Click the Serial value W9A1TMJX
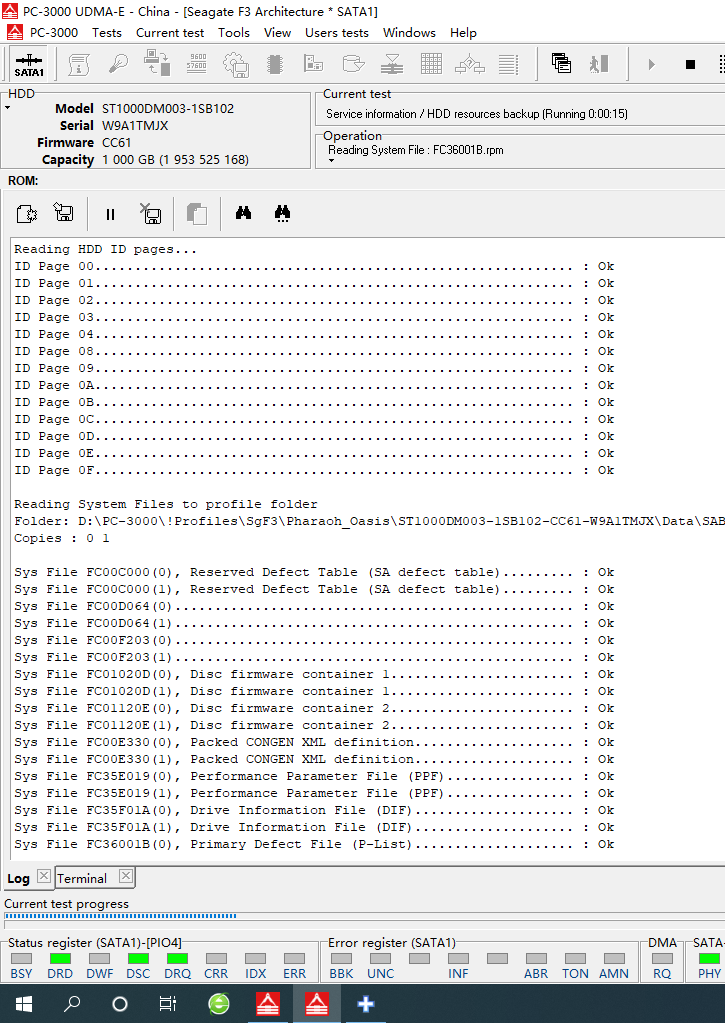Viewport: 725px width, 1023px height. pyautogui.click(x=135, y=125)
